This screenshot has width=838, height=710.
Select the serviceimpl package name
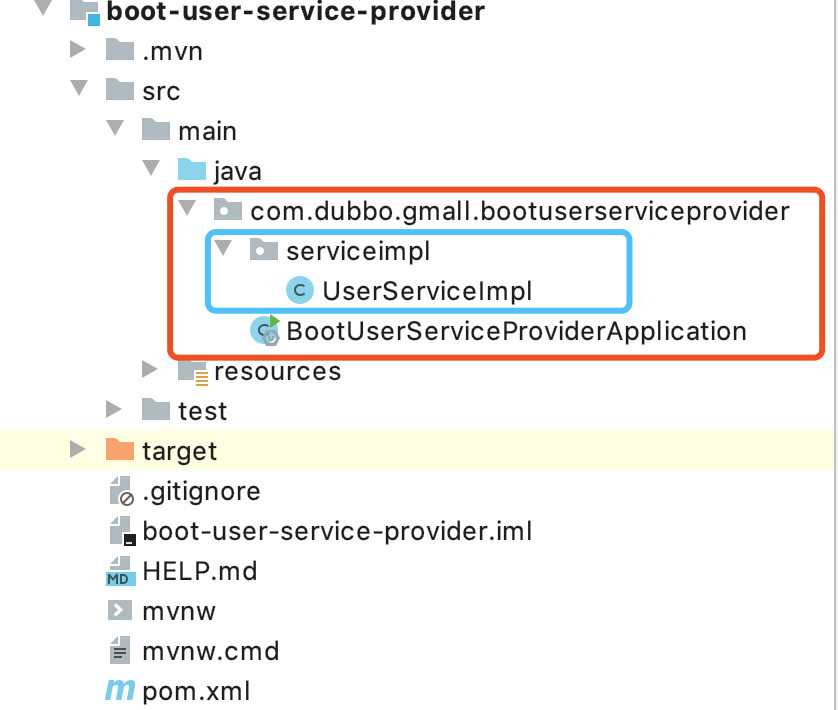(358, 251)
